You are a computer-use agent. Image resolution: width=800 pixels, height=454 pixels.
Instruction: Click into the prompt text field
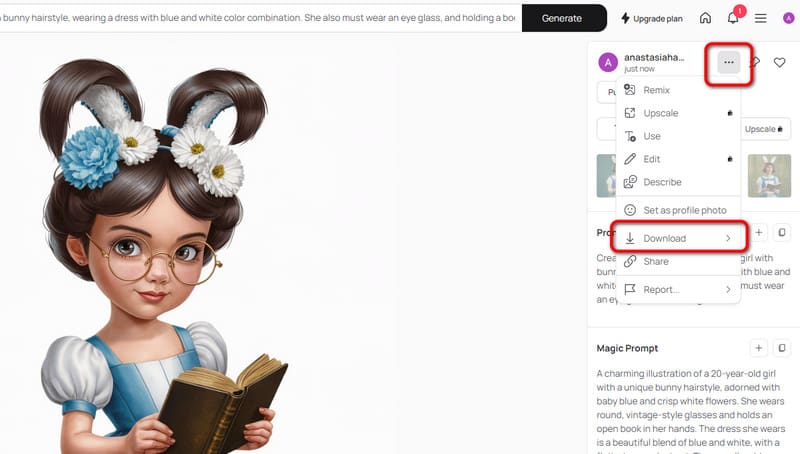[260, 18]
